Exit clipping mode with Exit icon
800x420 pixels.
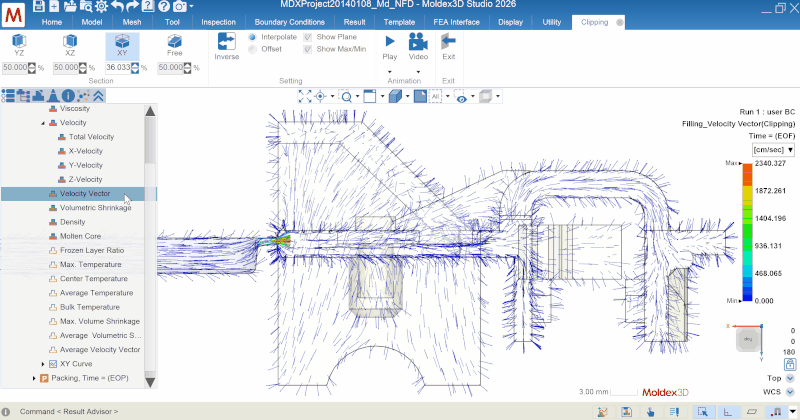tap(448, 45)
